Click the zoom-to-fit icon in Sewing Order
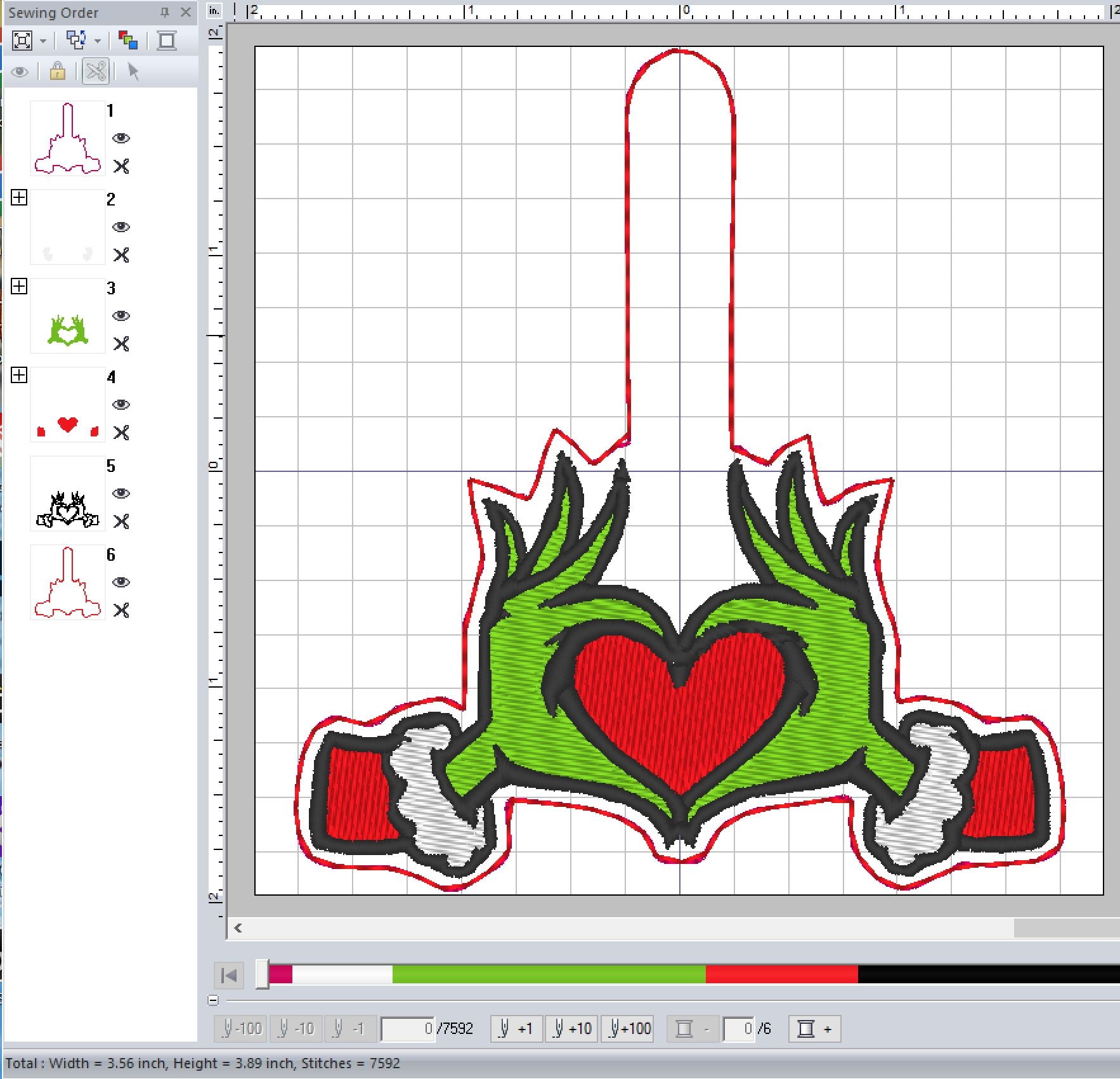Screen dimensions: 1120x1079 click(22, 41)
